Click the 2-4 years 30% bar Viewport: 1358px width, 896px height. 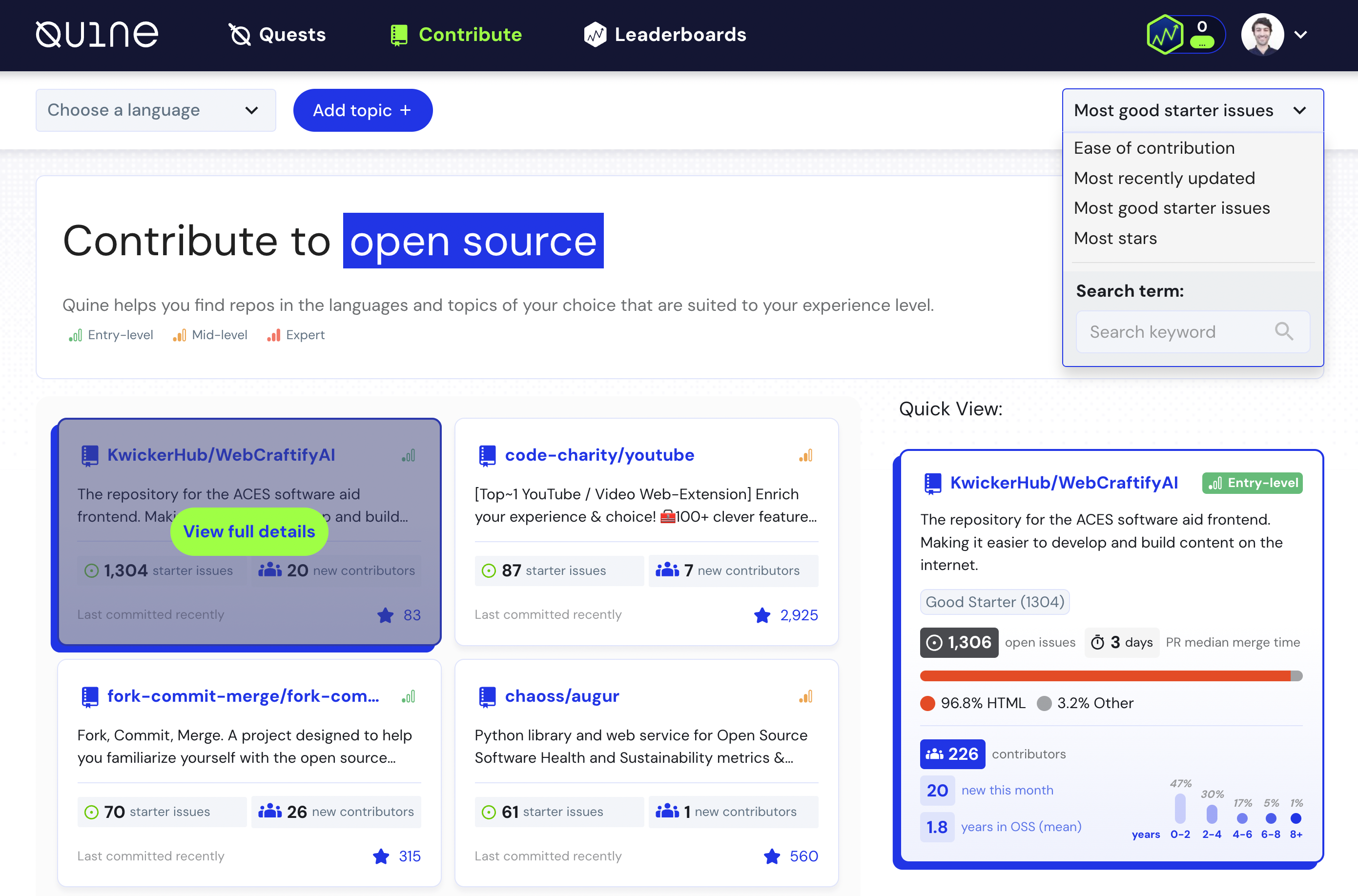(1212, 814)
